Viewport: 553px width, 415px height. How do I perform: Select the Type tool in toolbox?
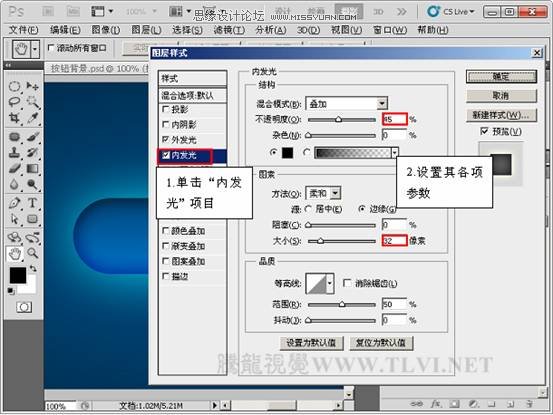[32, 203]
